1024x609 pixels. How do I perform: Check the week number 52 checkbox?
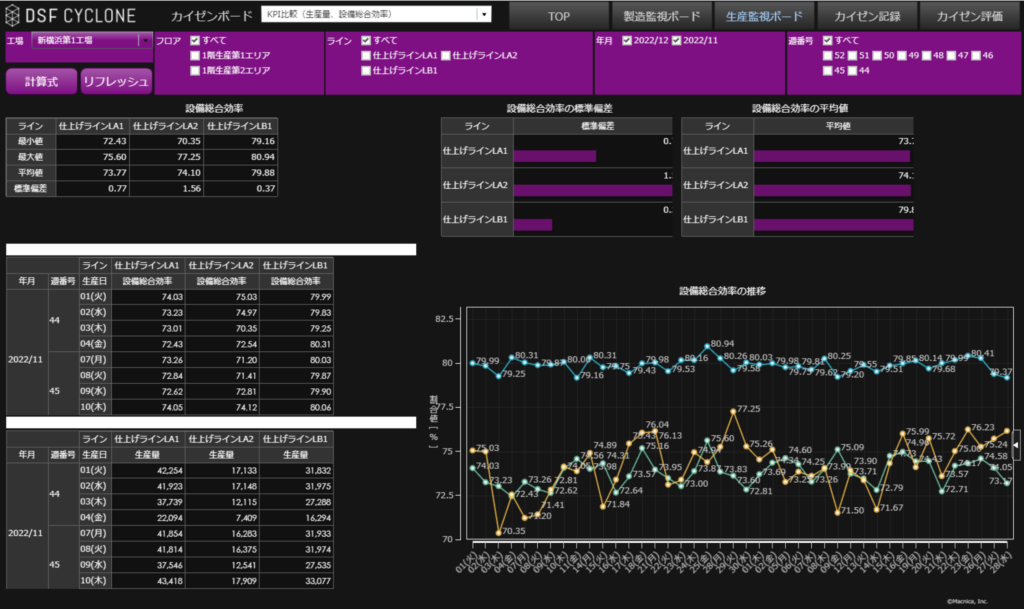coord(828,55)
